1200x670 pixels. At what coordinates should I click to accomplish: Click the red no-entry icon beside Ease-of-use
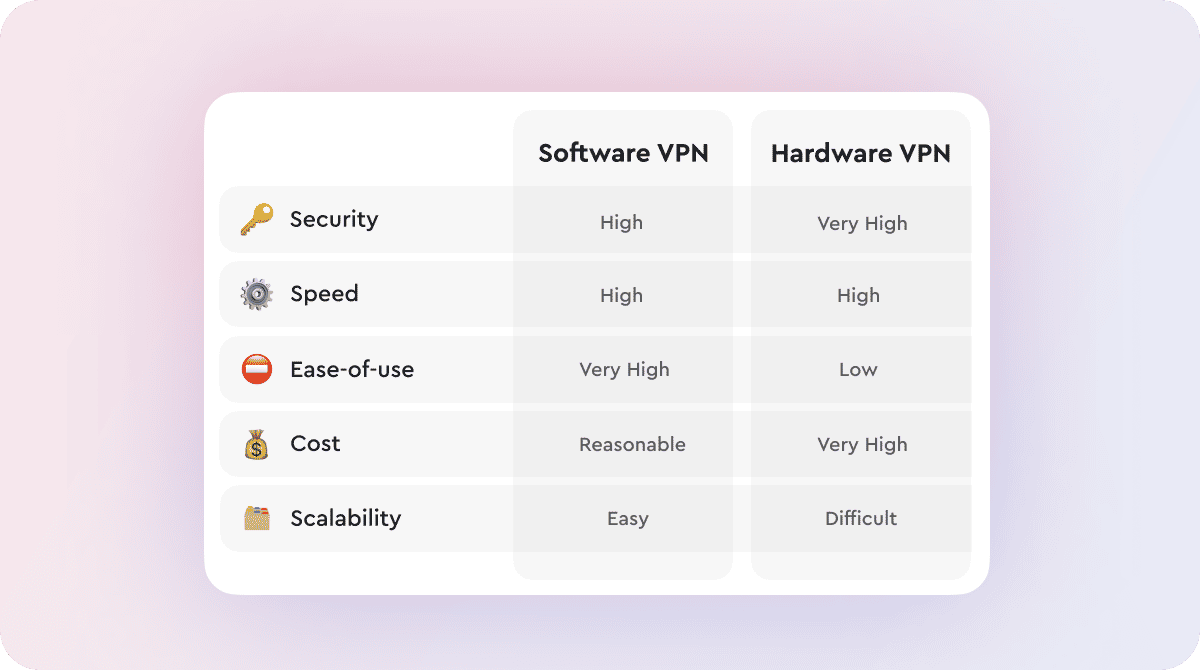click(256, 369)
